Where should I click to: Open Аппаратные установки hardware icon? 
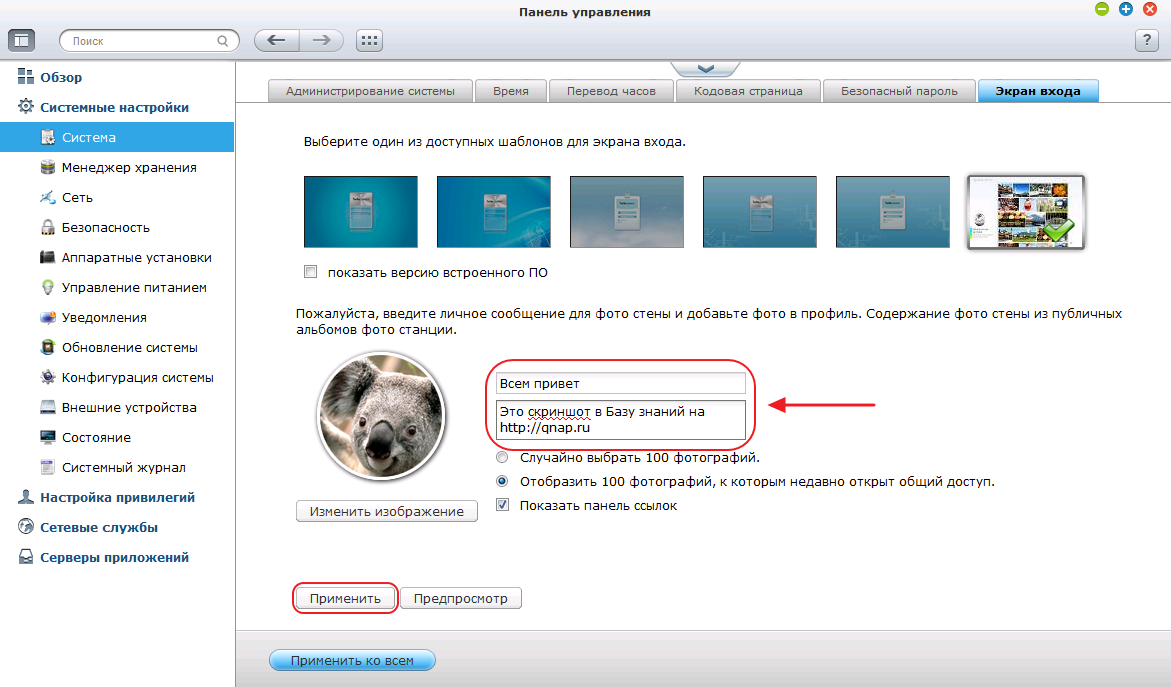pyautogui.click(x=48, y=257)
